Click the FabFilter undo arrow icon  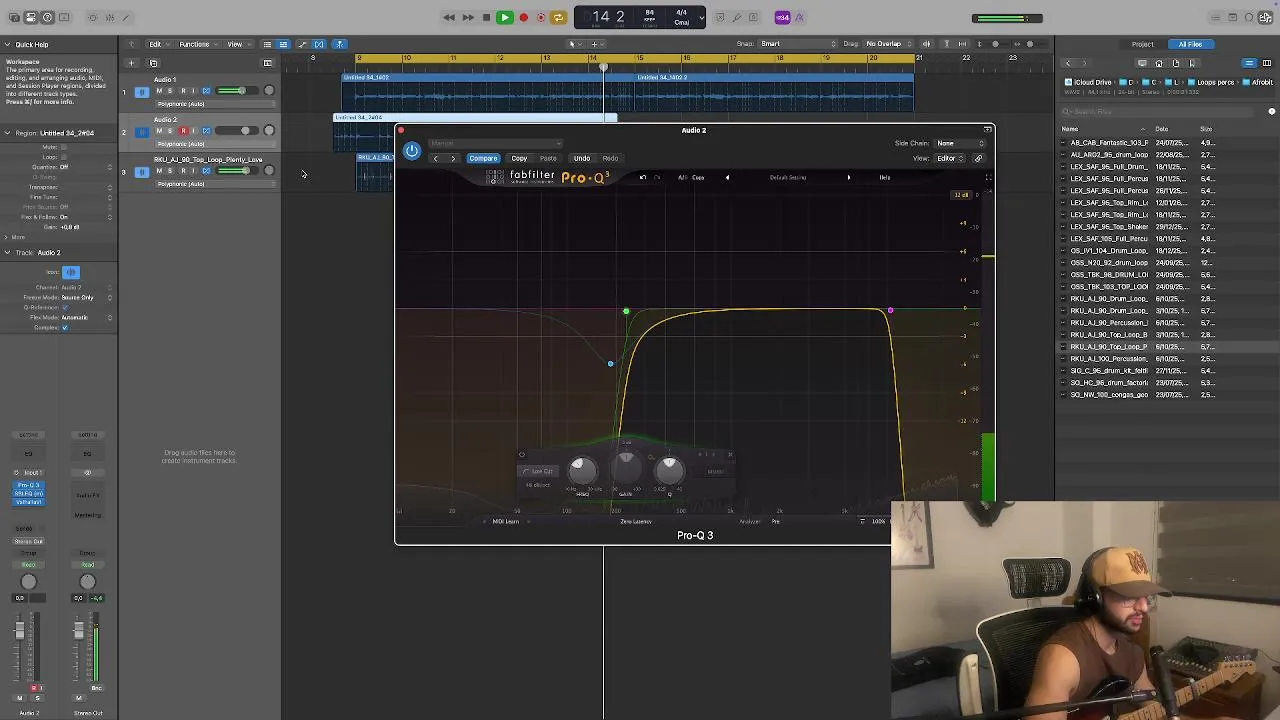coord(643,178)
